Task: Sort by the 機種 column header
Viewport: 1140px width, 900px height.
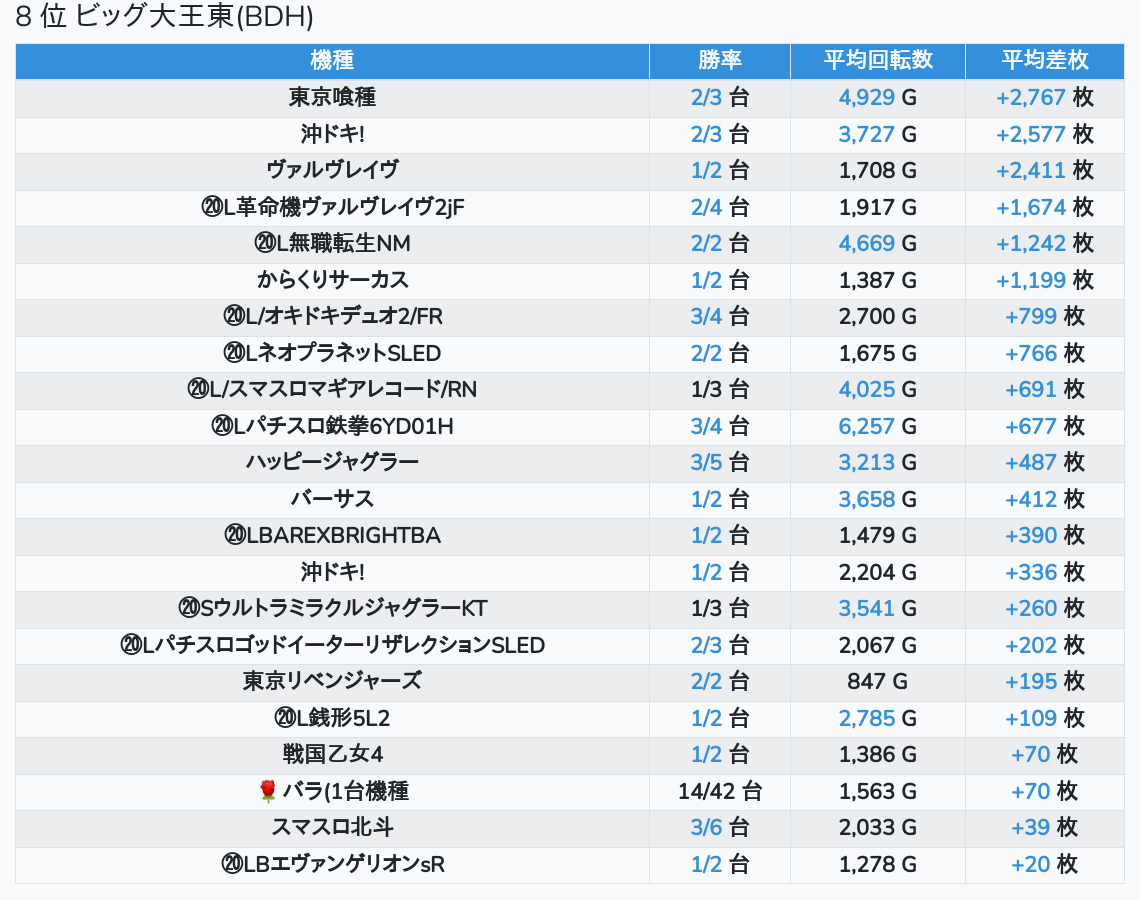Action: click(x=332, y=60)
